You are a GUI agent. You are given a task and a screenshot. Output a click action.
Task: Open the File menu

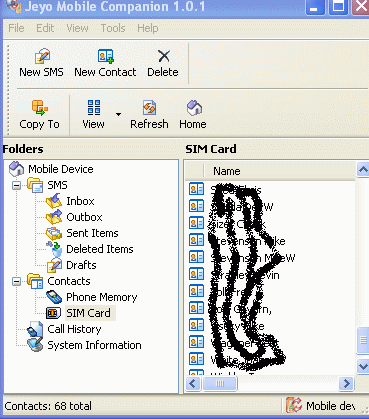point(16,28)
